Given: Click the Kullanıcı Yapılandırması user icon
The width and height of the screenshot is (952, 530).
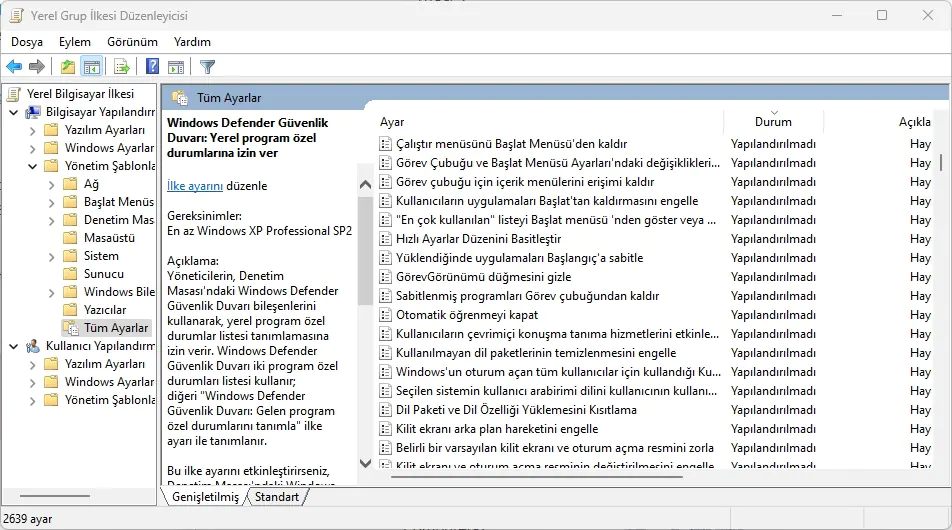Looking at the screenshot, I should click(33, 346).
